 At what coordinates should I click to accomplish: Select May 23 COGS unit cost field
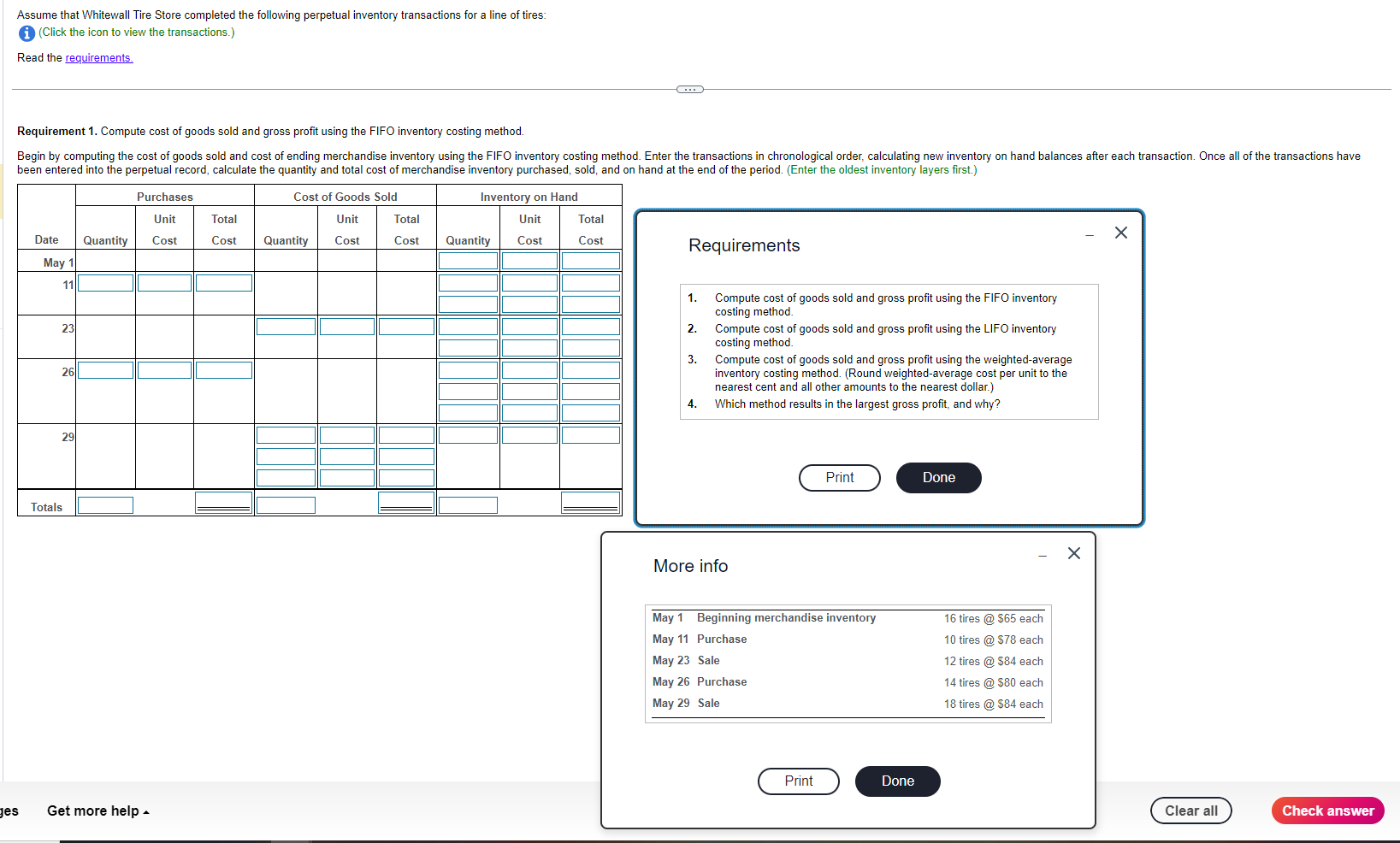pos(347,327)
